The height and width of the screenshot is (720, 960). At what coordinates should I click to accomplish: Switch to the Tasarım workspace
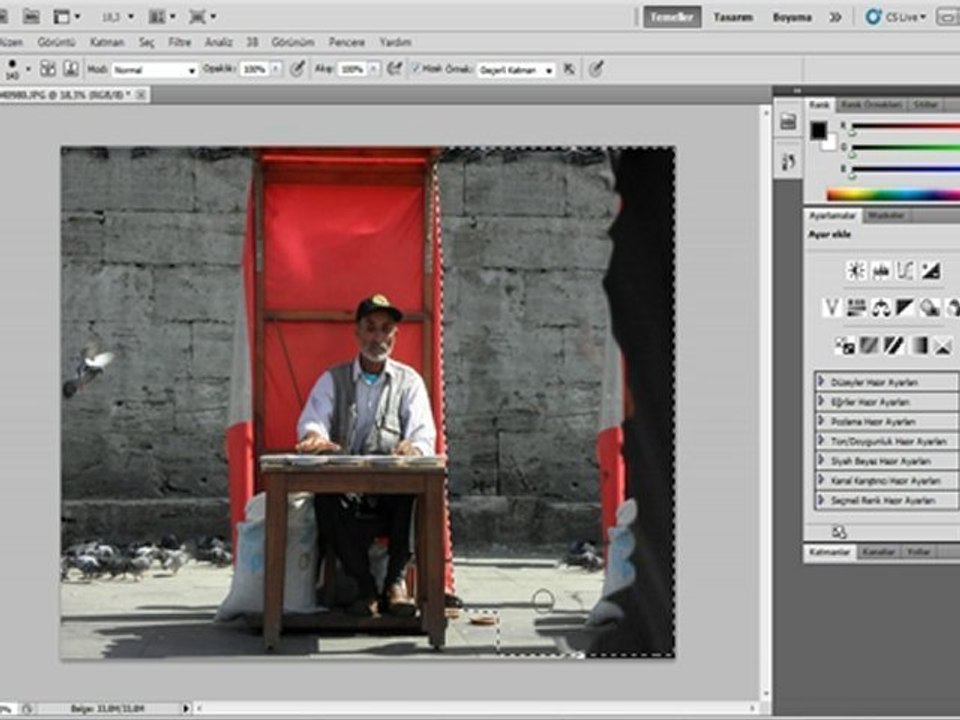pyautogui.click(x=733, y=17)
